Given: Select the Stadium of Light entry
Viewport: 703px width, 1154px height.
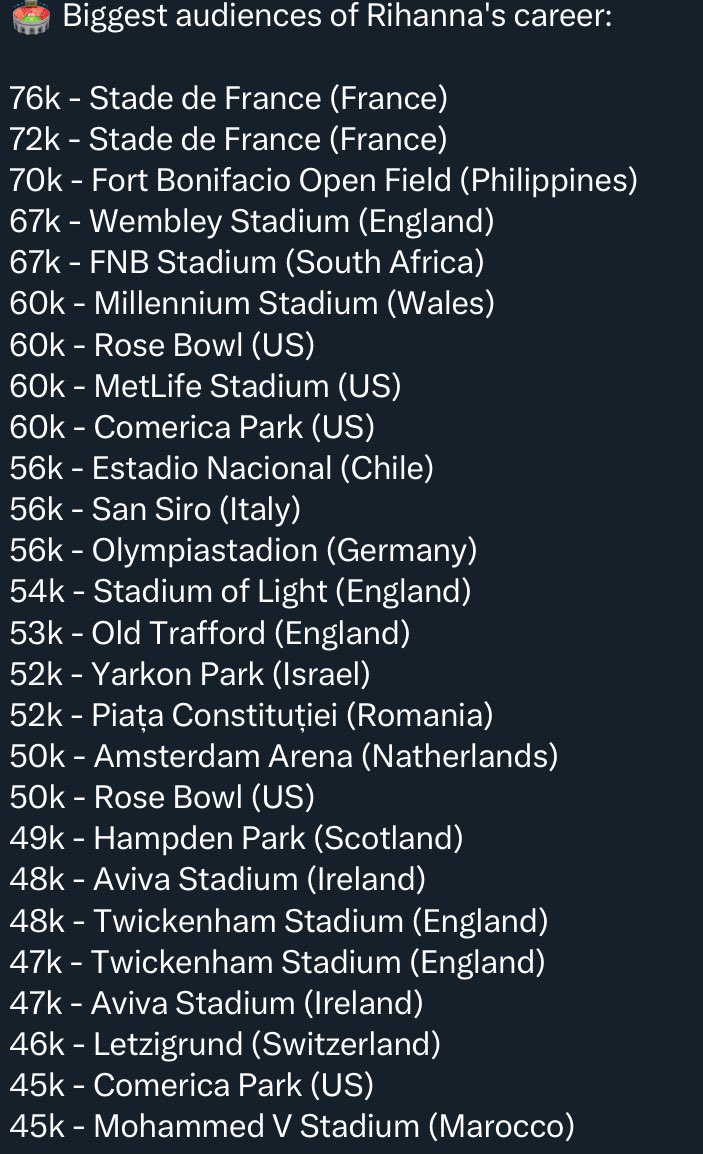Looking at the screenshot, I should (x=240, y=592).
